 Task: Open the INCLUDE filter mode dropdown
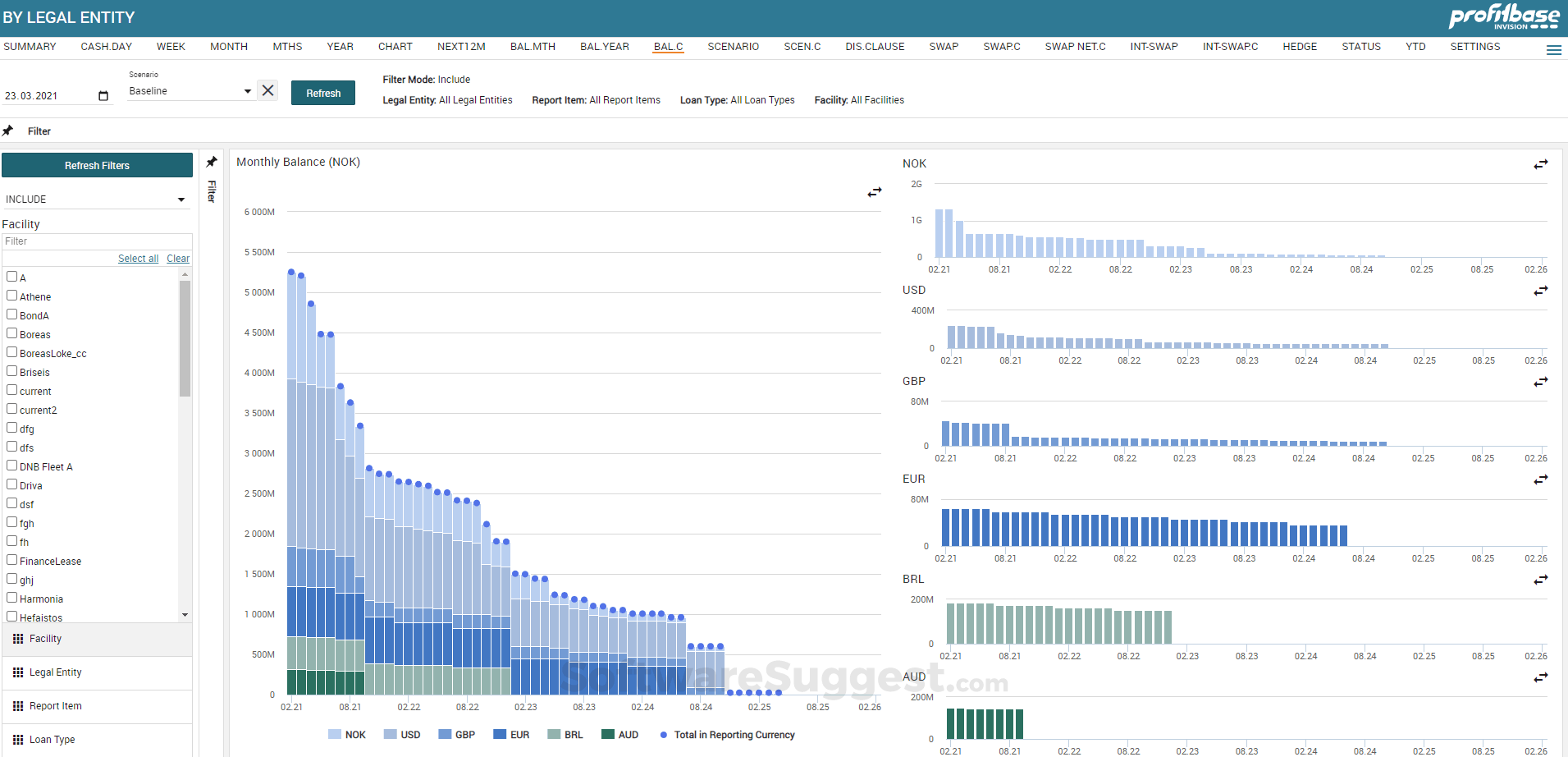(97, 199)
